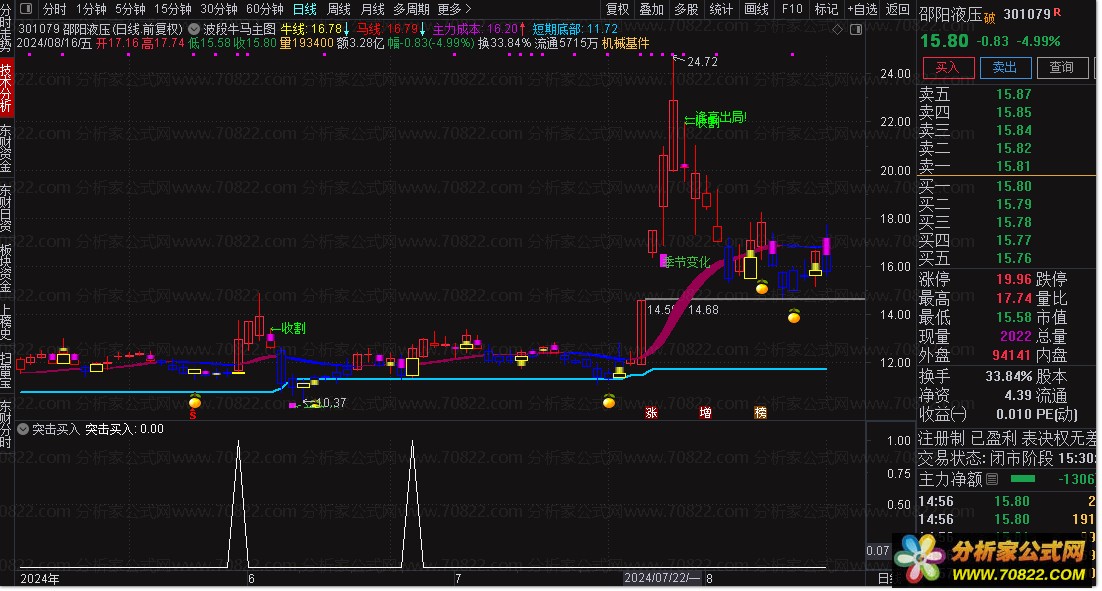1102x591 pixels.
Task: Expand the 更多 periods menu
Action: 454,9
